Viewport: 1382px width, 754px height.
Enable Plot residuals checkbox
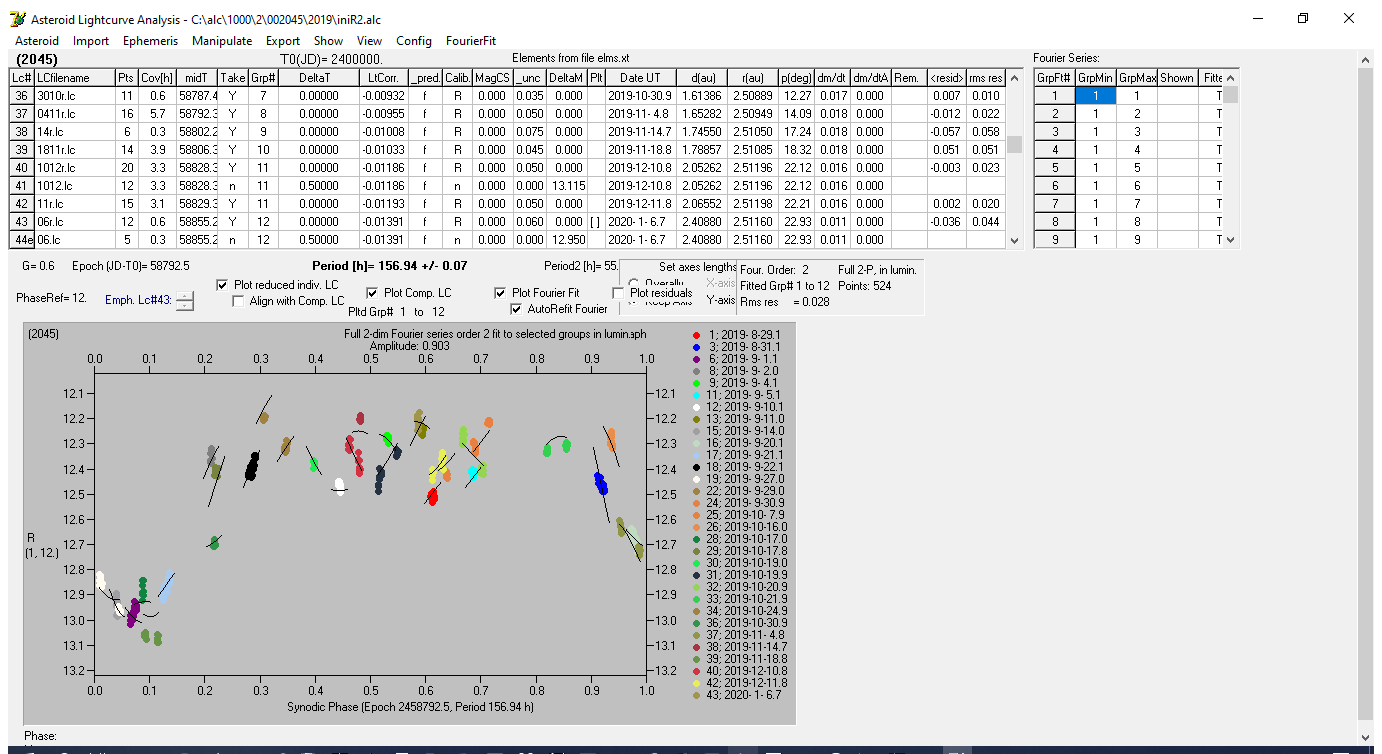pyautogui.click(x=618, y=293)
